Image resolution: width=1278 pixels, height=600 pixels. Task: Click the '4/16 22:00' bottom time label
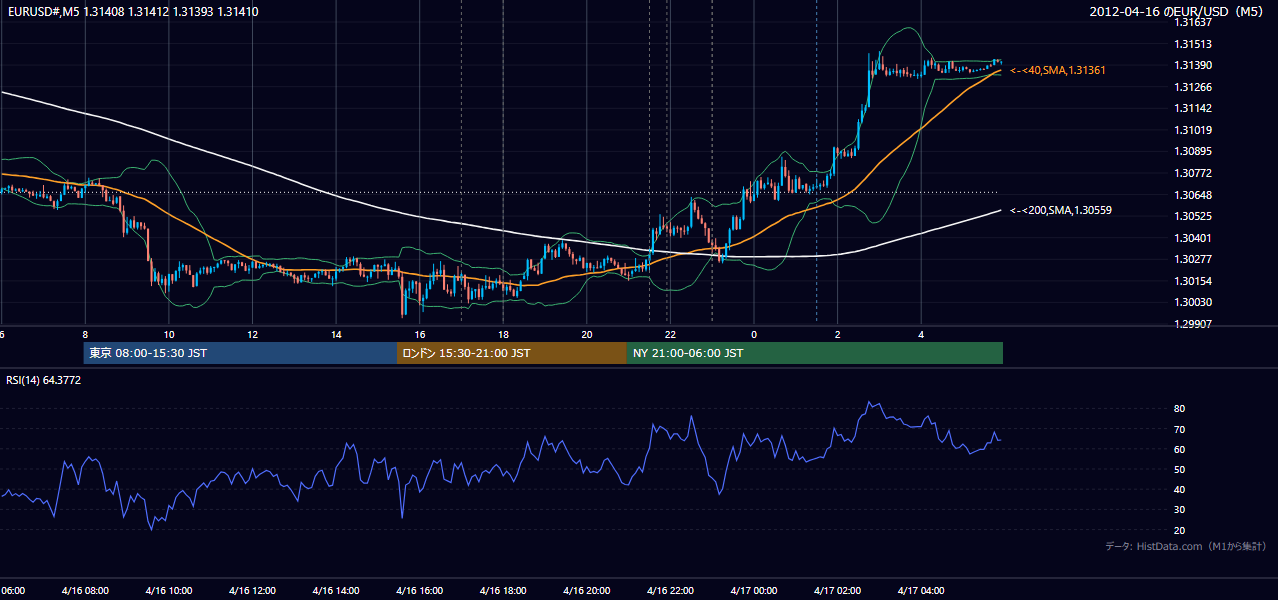(670, 590)
